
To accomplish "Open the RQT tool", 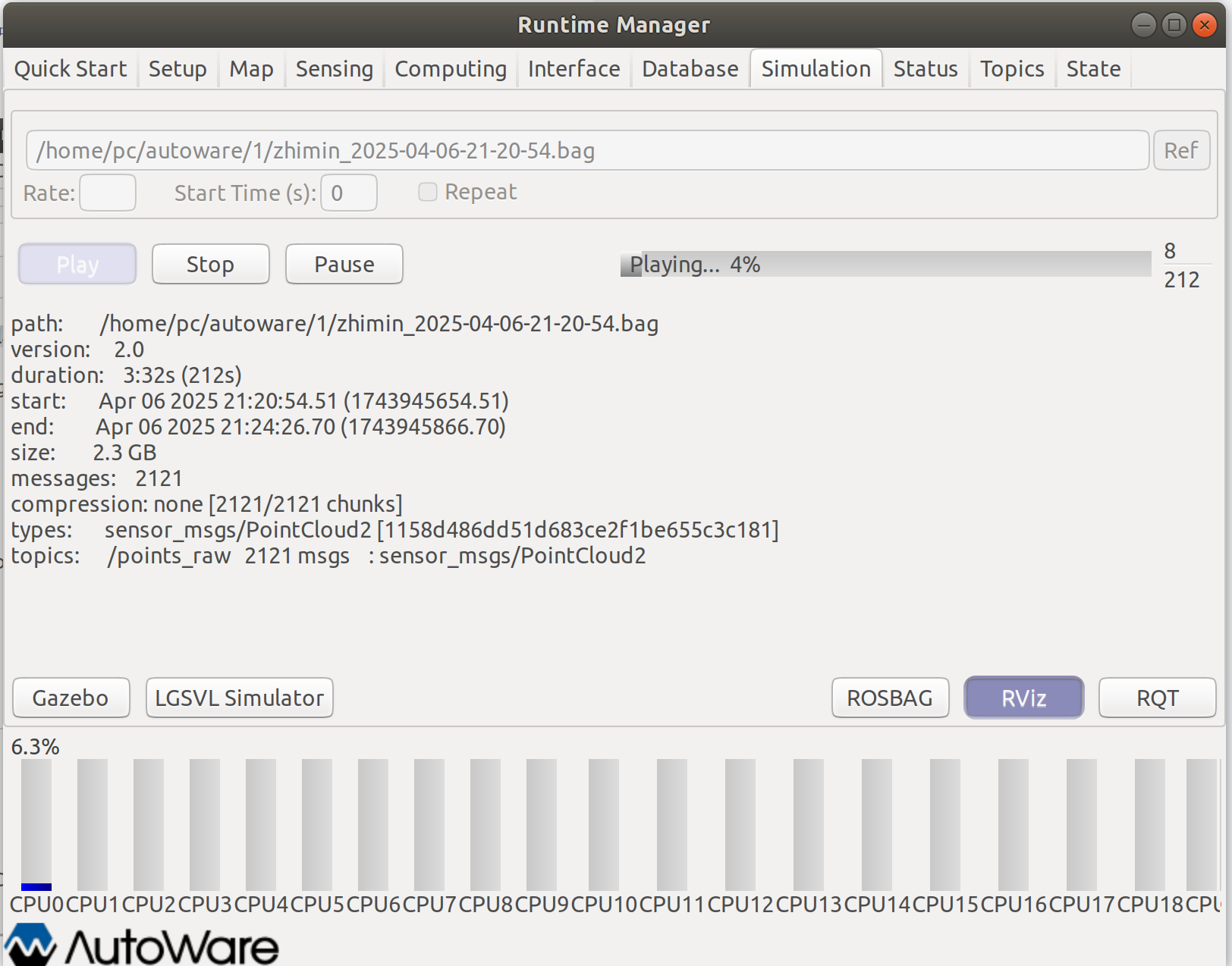I will 1157,698.
